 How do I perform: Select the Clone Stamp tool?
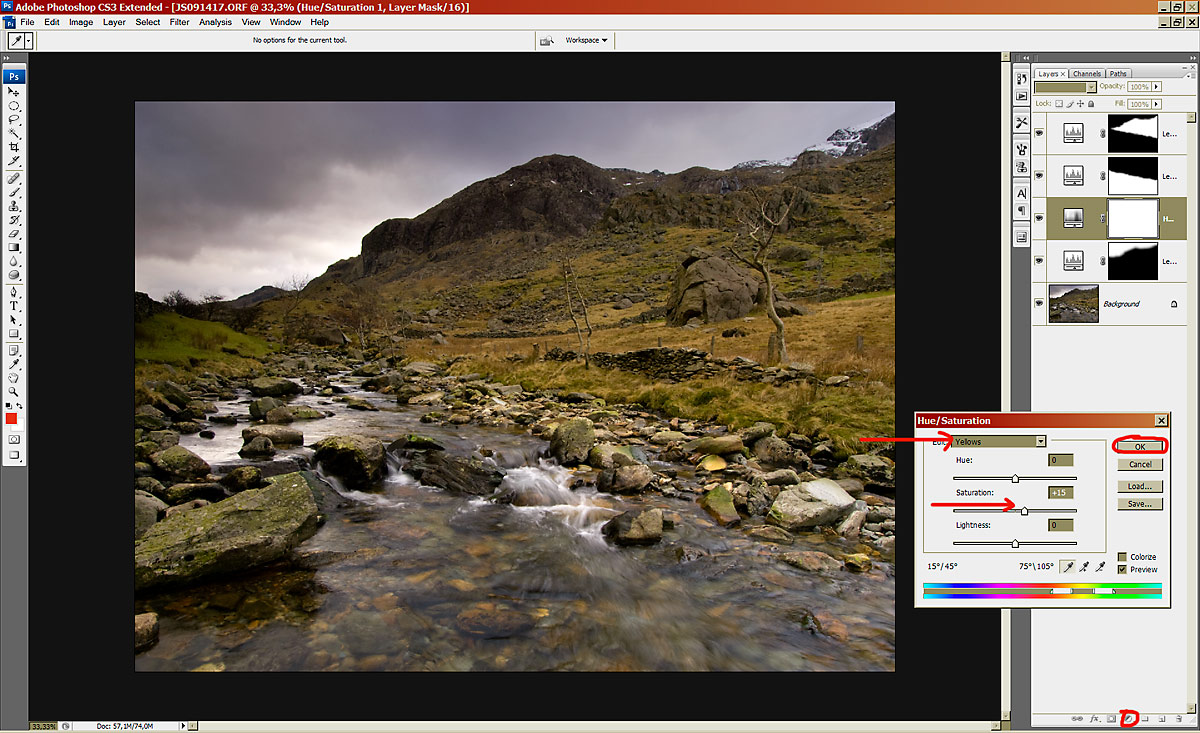(14, 205)
